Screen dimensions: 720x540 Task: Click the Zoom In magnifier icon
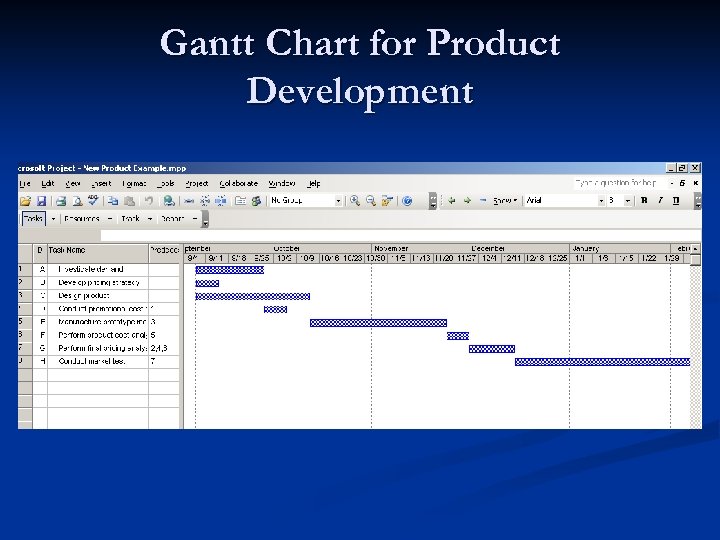[354, 201]
